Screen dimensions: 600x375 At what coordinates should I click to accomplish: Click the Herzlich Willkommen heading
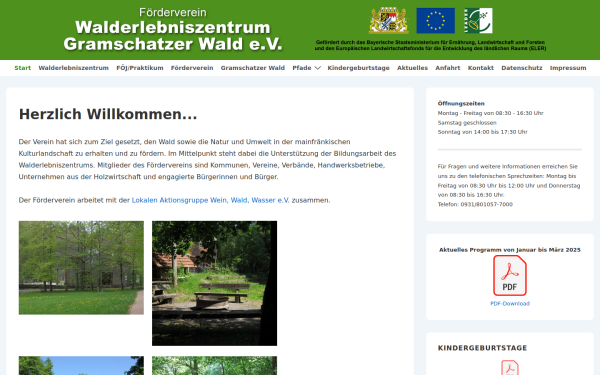pos(108,114)
